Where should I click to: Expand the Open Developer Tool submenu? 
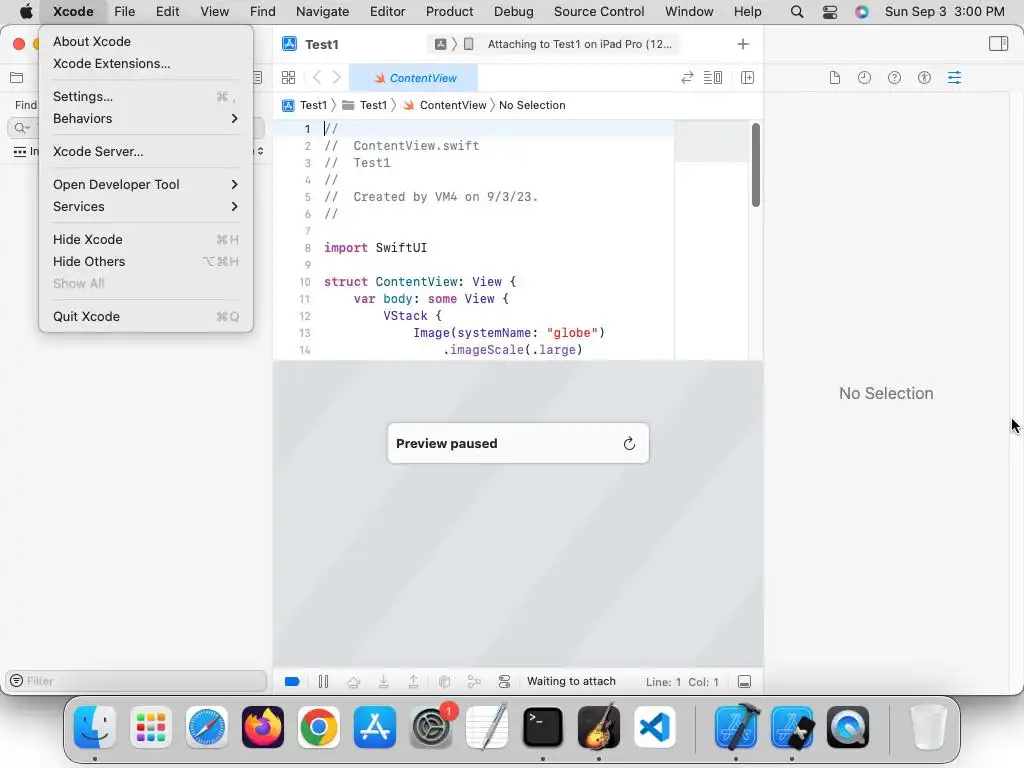(146, 184)
